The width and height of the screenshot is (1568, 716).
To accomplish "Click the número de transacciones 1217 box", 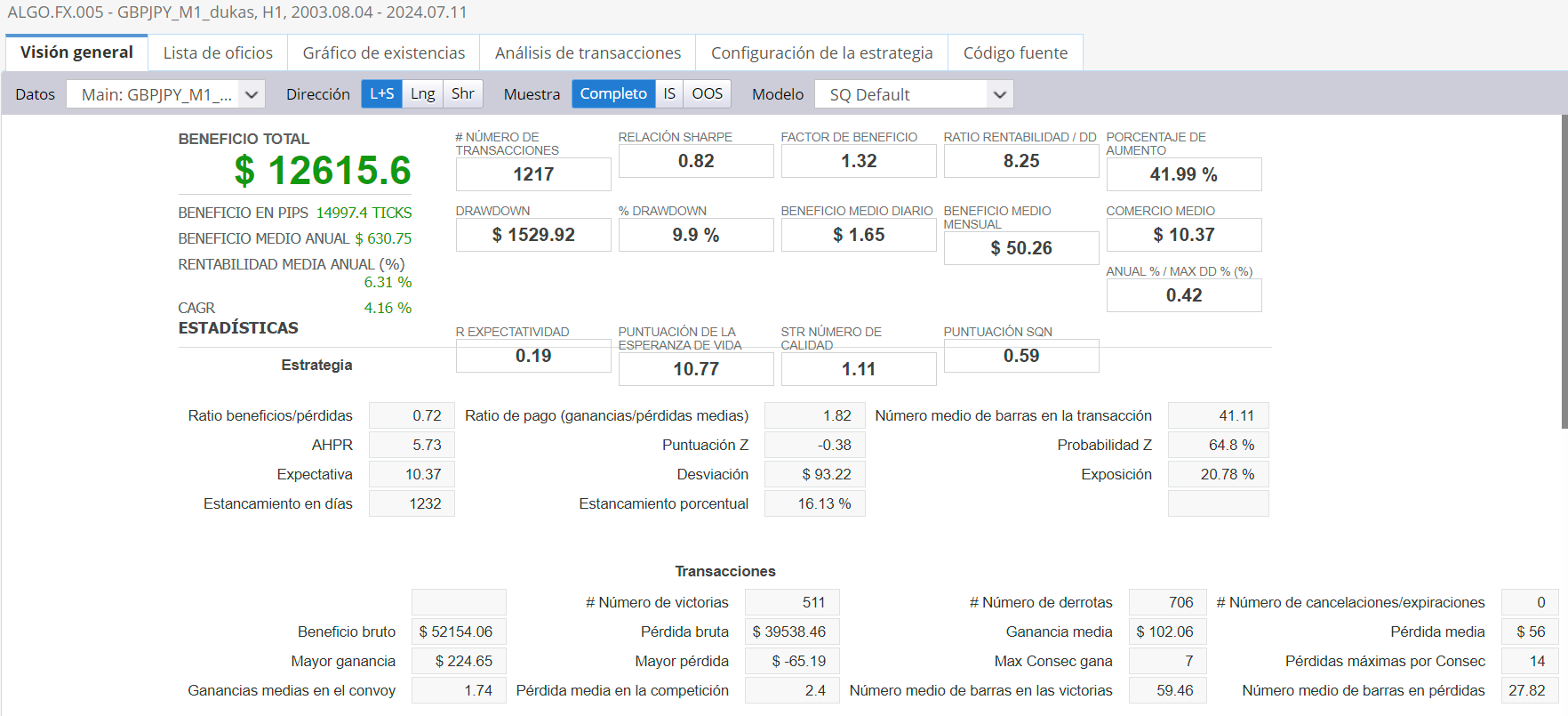I will pyautogui.click(x=533, y=174).
